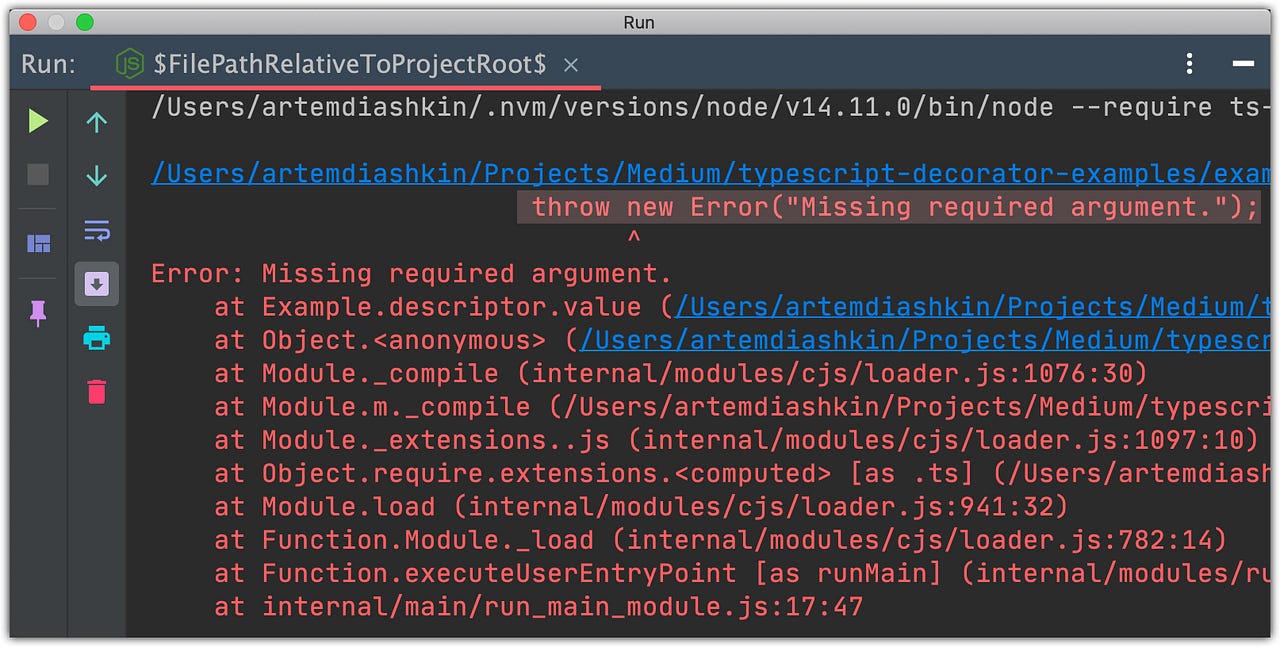Toggle soft-wrap for console lines
1280x647 pixels.
[96, 230]
